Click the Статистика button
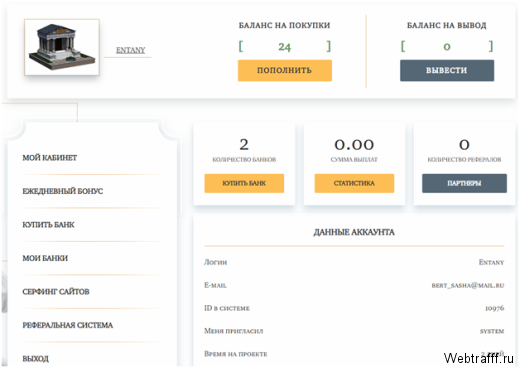Viewport: 520px width, 368px height. (354, 183)
